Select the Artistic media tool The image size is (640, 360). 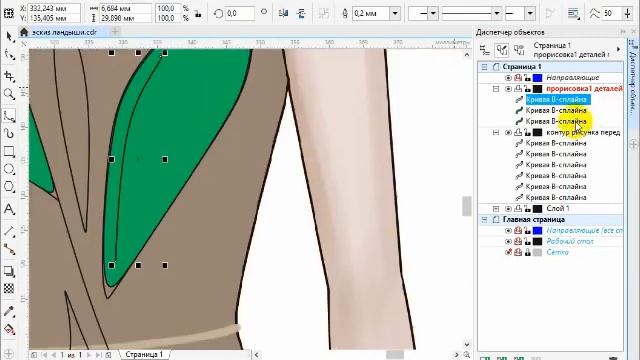pyautogui.click(x=9, y=134)
